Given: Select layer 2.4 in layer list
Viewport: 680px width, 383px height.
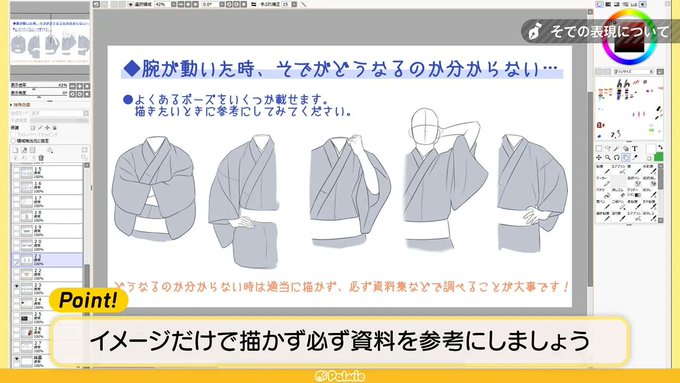Looking at the screenshot, I should pos(47,303).
